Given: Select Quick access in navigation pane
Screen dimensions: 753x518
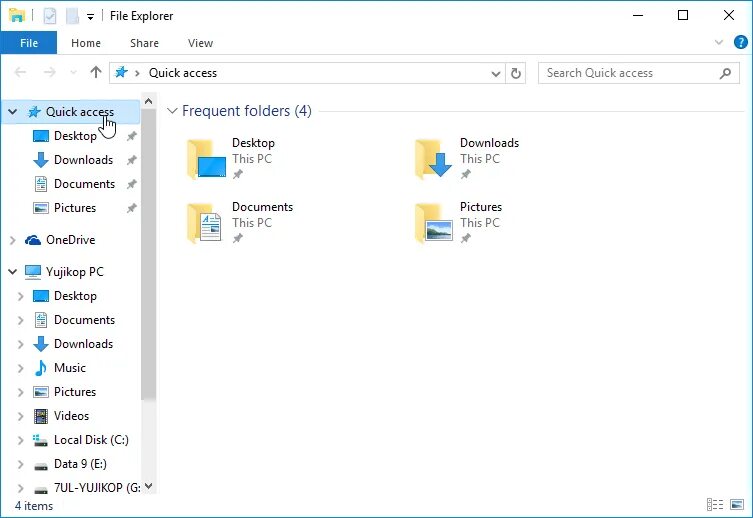Looking at the screenshot, I should (80, 112).
